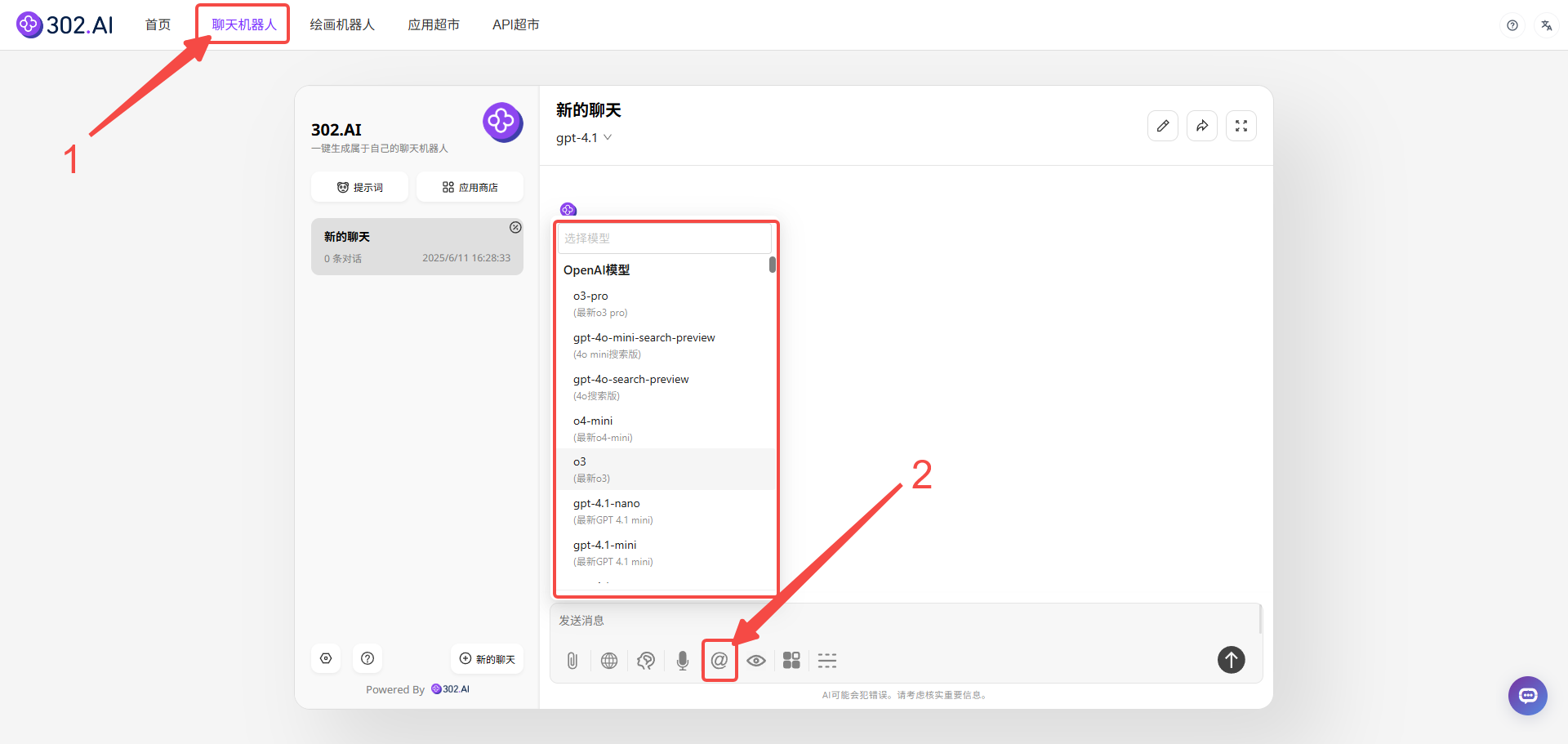Click the 选择模型 search field

pyautogui.click(x=663, y=238)
